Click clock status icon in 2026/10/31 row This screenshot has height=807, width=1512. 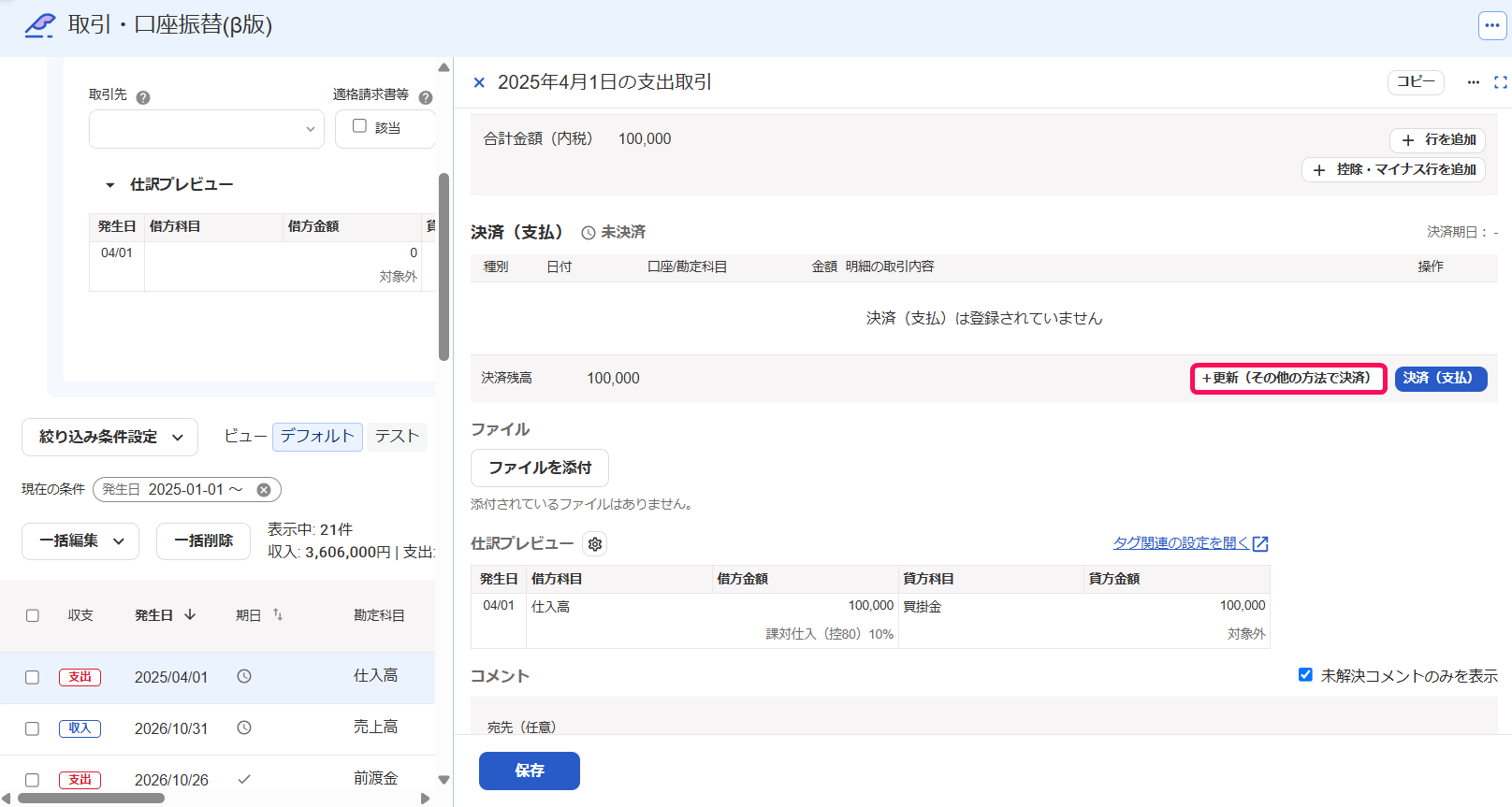click(x=244, y=728)
